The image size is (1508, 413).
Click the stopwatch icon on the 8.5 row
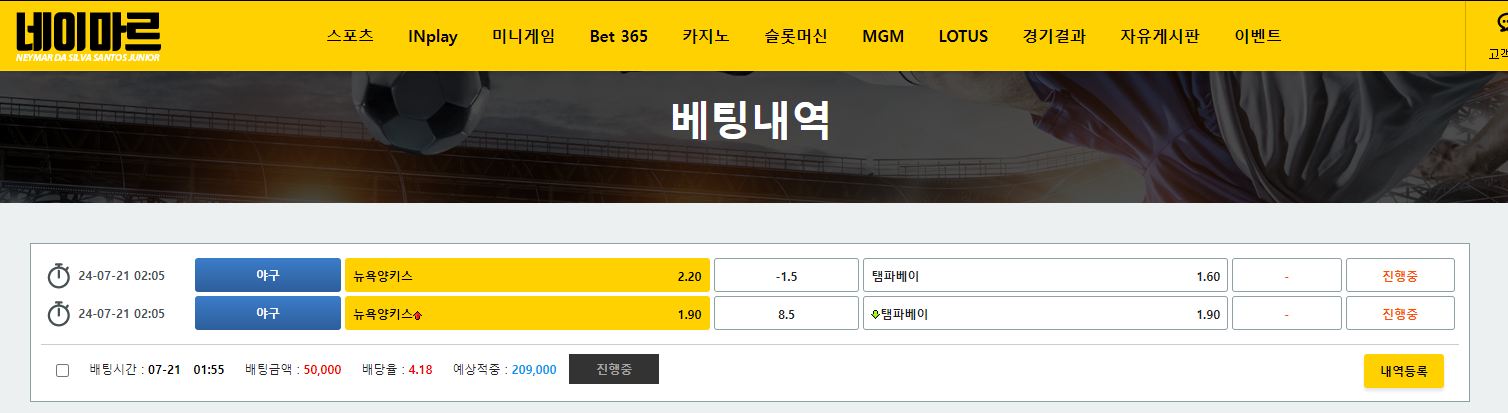coord(59,314)
